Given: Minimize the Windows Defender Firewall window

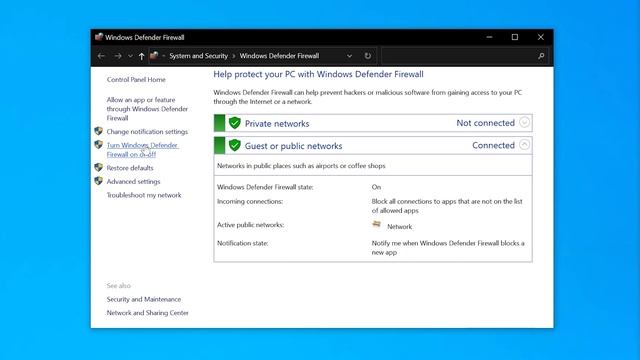Looking at the screenshot, I should 489,37.
